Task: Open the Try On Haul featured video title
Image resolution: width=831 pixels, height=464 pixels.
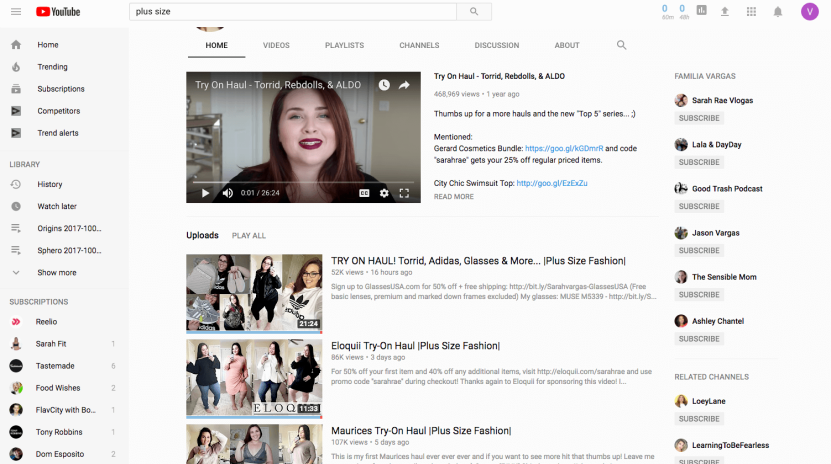Action: click(x=499, y=76)
